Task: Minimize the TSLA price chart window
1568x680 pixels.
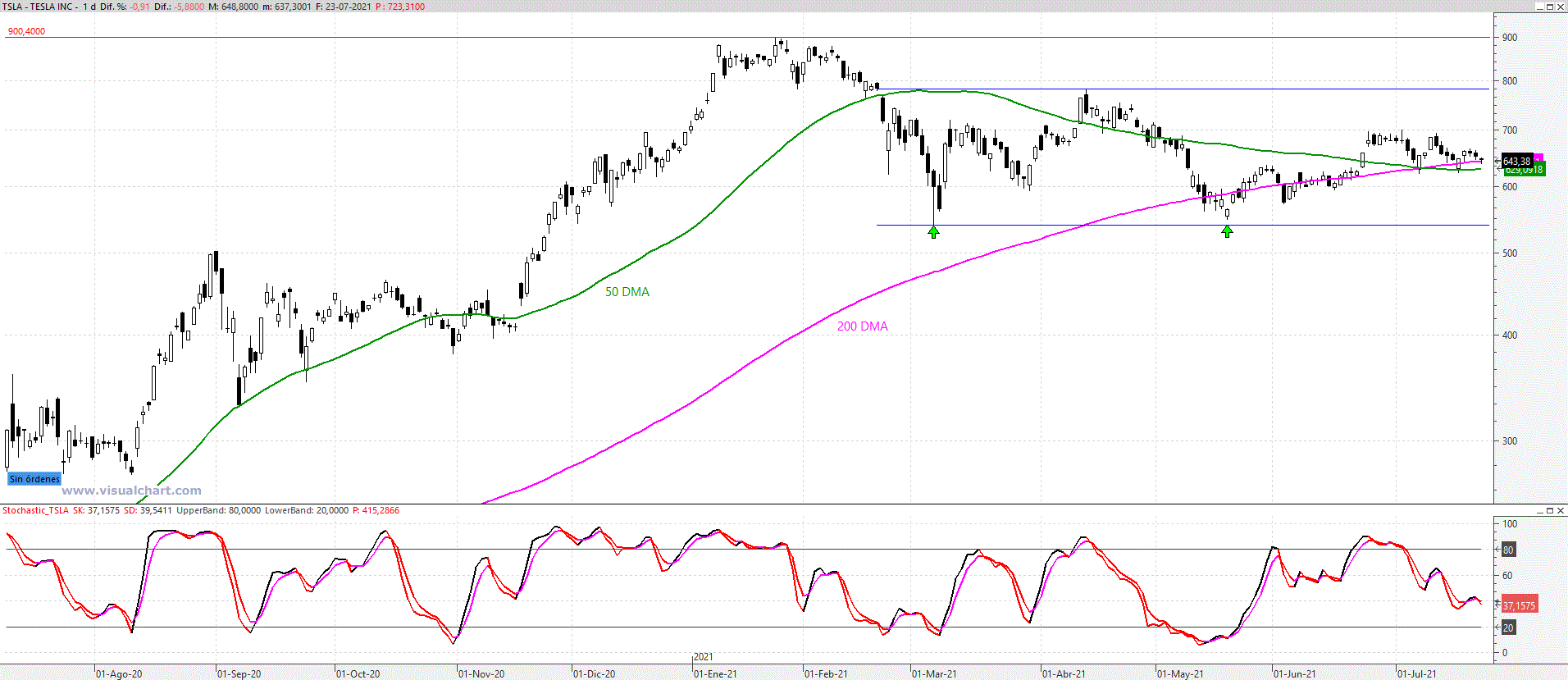Action: pyautogui.click(x=1539, y=7)
